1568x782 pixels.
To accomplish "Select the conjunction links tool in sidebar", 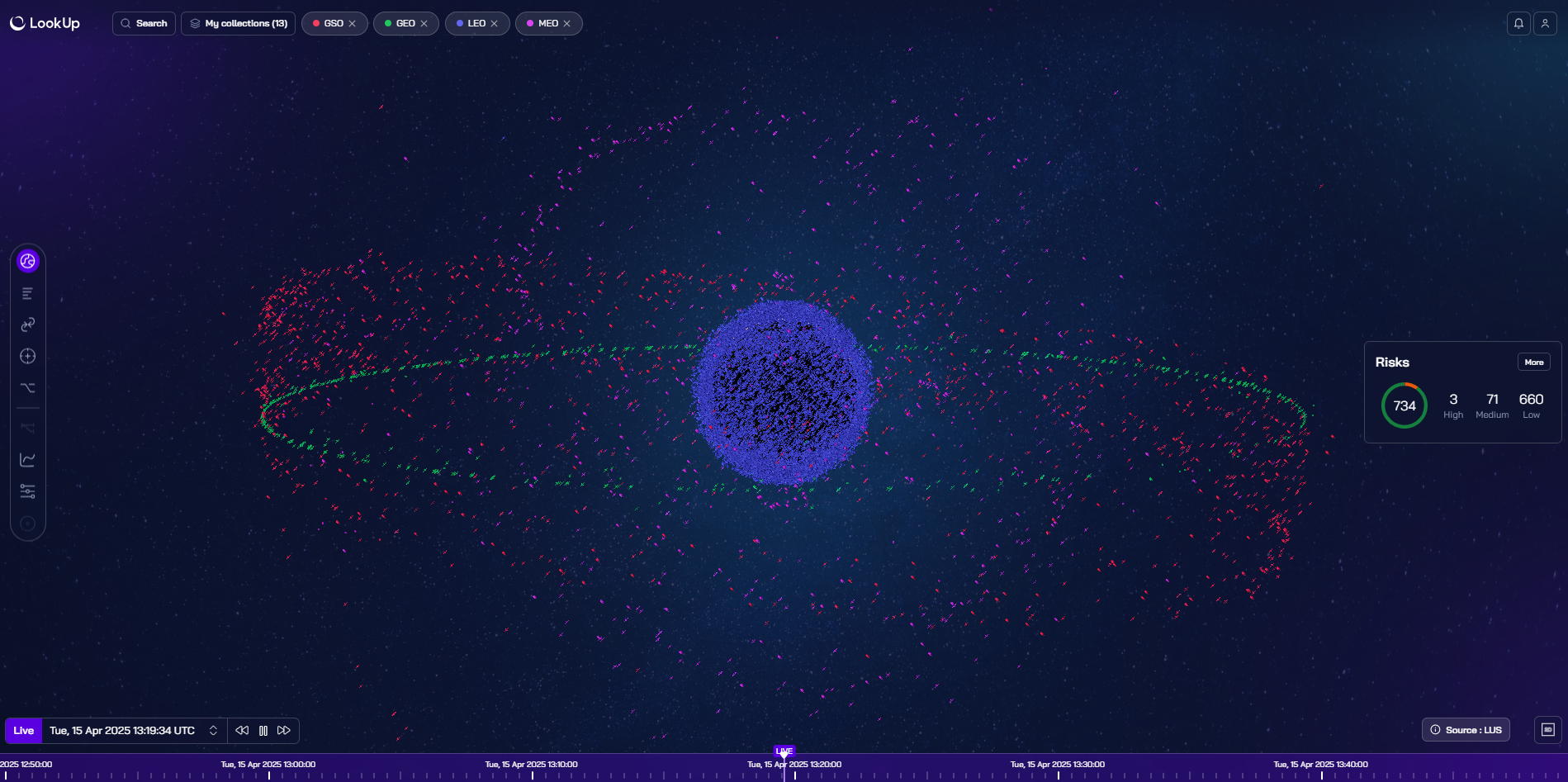I will [x=27, y=324].
